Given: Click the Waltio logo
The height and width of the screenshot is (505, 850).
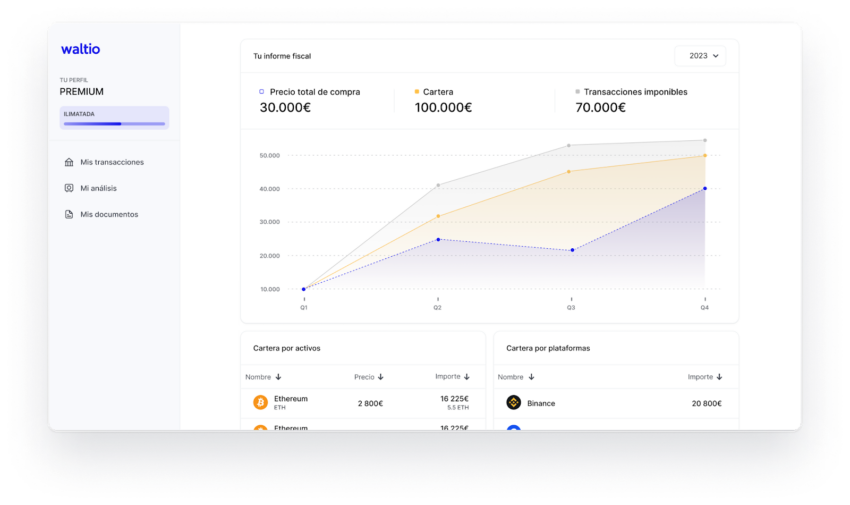Looking at the screenshot, I should pyautogui.click(x=80, y=49).
